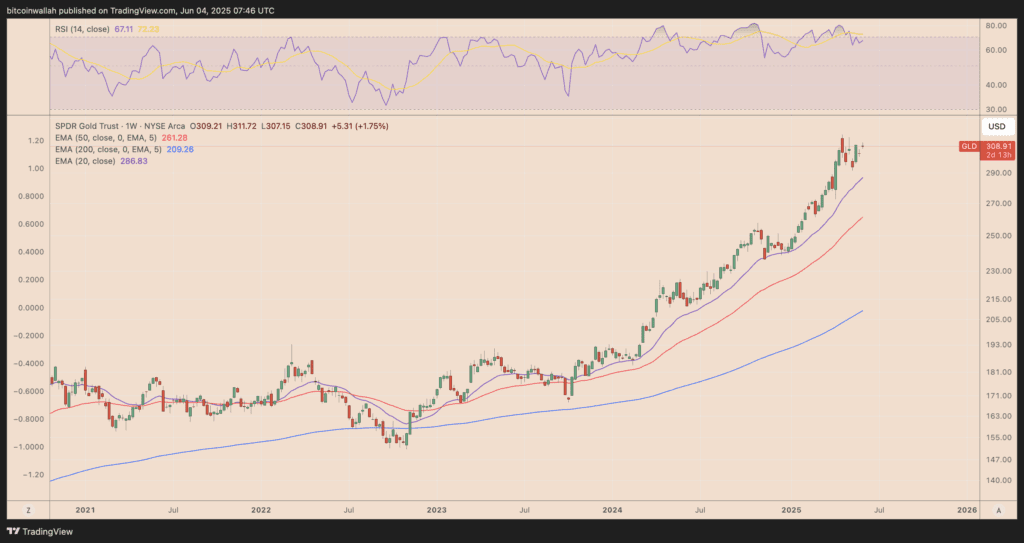
Task: Click the close price C308.91
Action: 312,126
